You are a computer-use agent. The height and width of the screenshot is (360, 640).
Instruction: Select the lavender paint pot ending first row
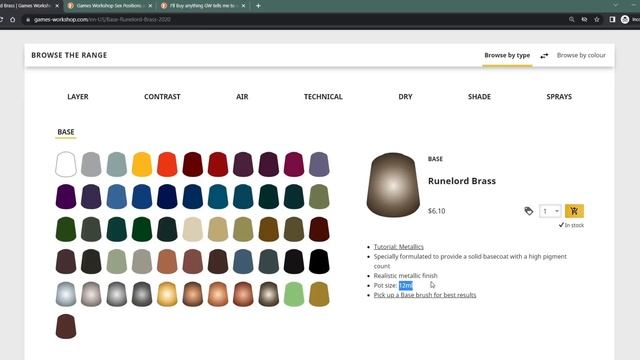click(319, 164)
